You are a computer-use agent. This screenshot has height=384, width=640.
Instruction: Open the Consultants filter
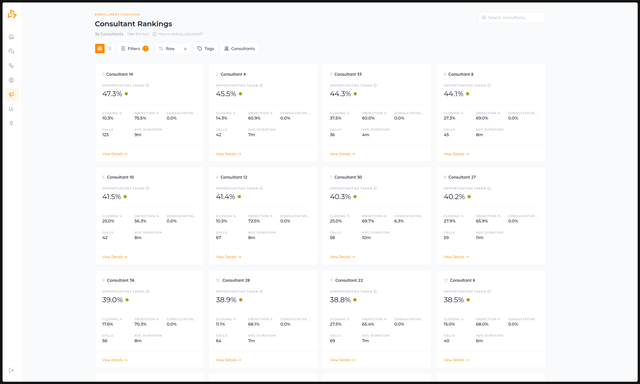click(x=239, y=49)
